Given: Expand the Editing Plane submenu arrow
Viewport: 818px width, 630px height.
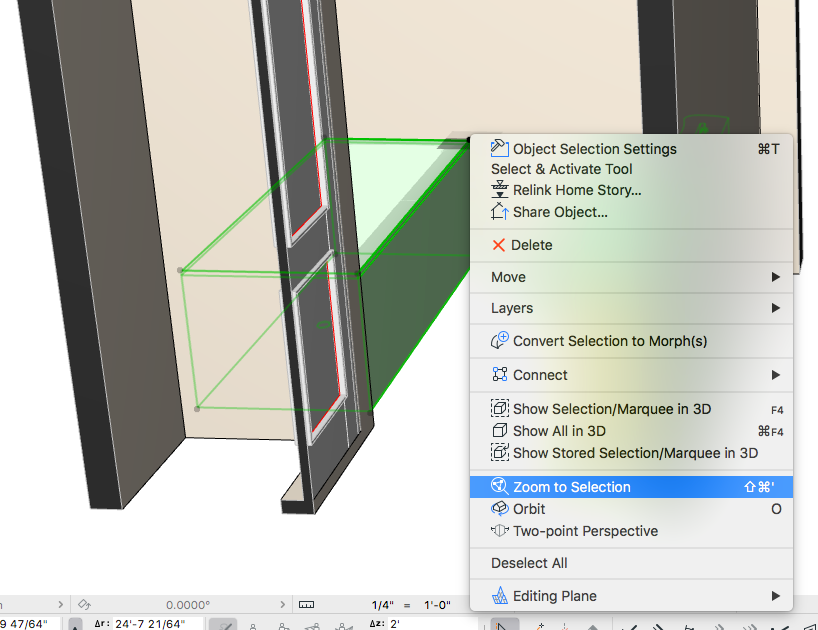Looking at the screenshot, I should click(x=776, y=596).
